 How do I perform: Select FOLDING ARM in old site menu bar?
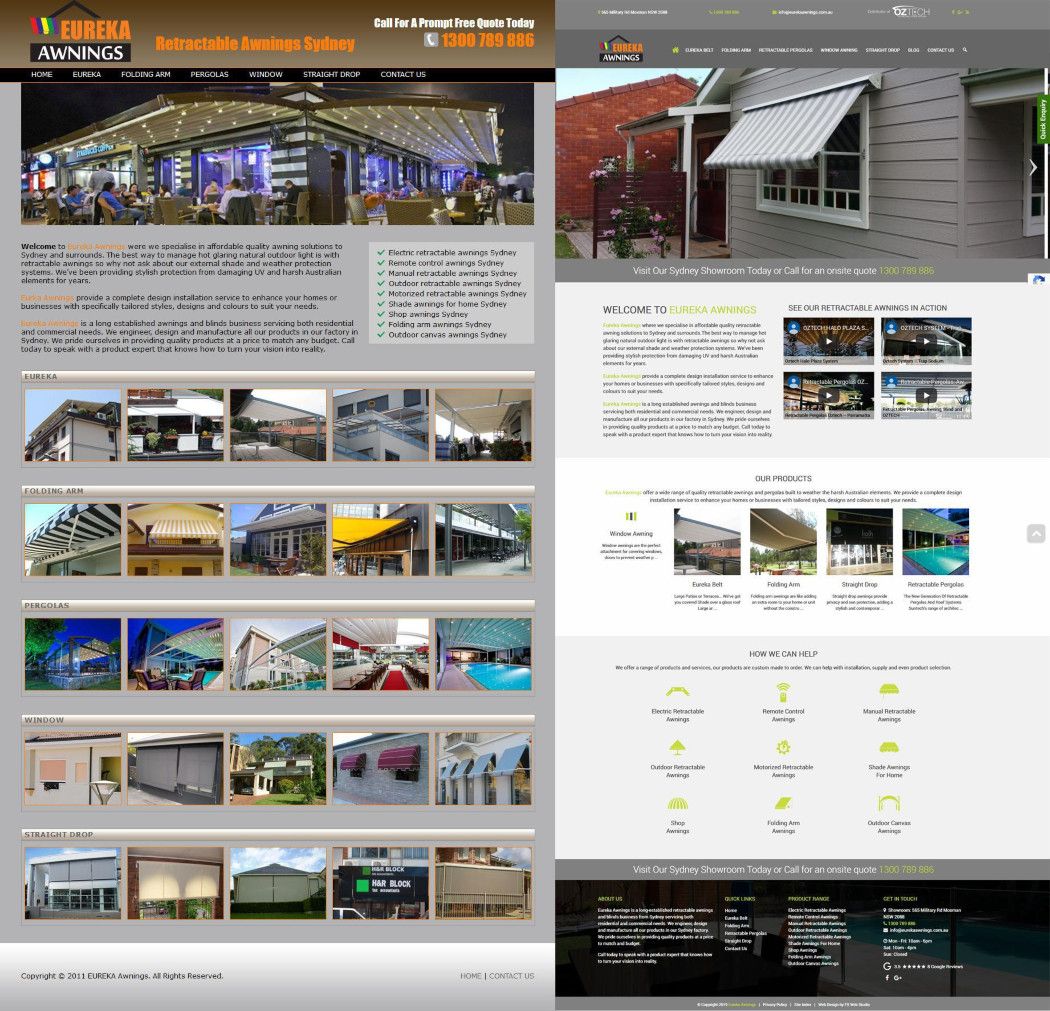pyautogui.click(x=145, y=74)
